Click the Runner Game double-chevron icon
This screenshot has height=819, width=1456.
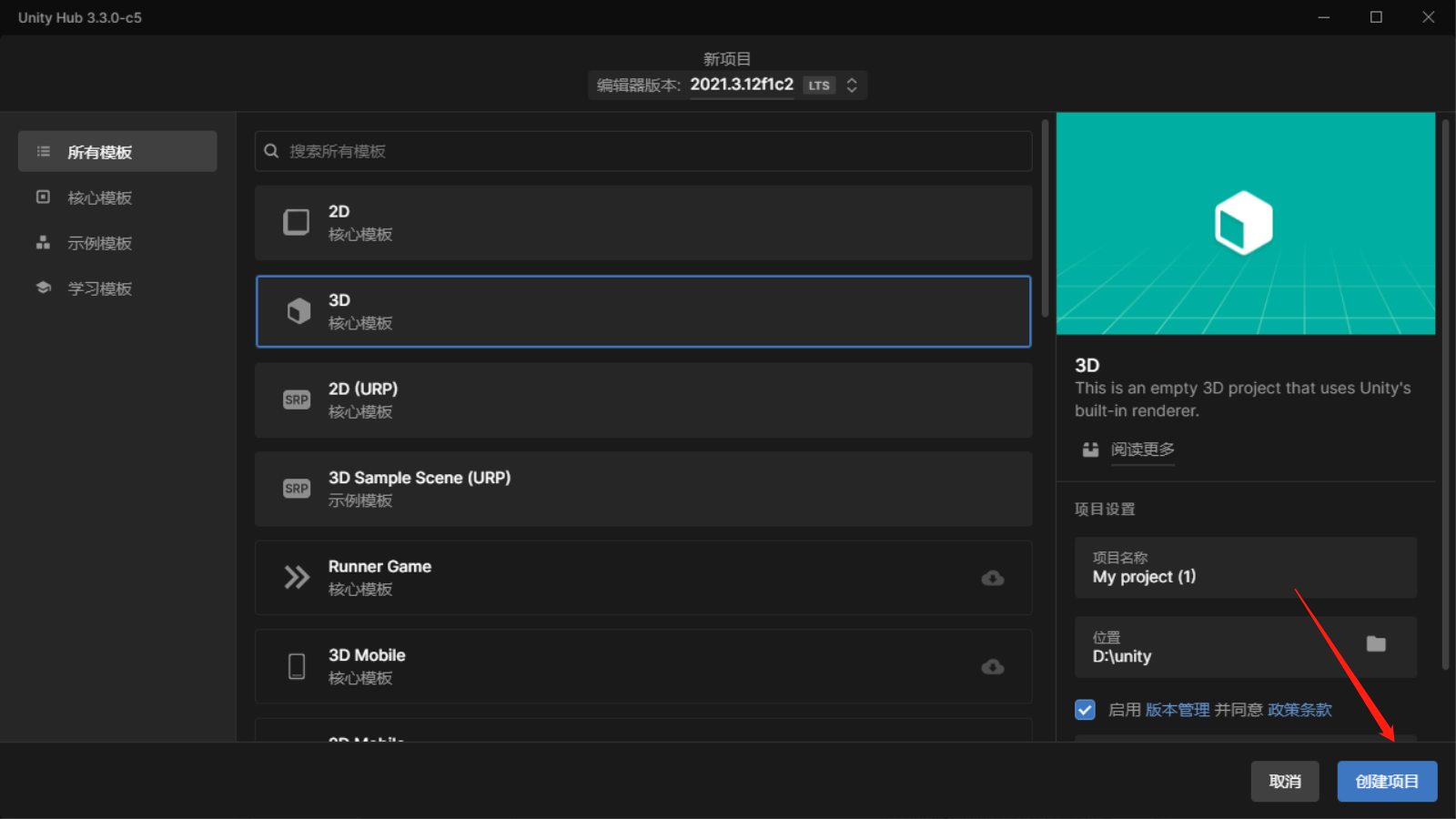297,577
